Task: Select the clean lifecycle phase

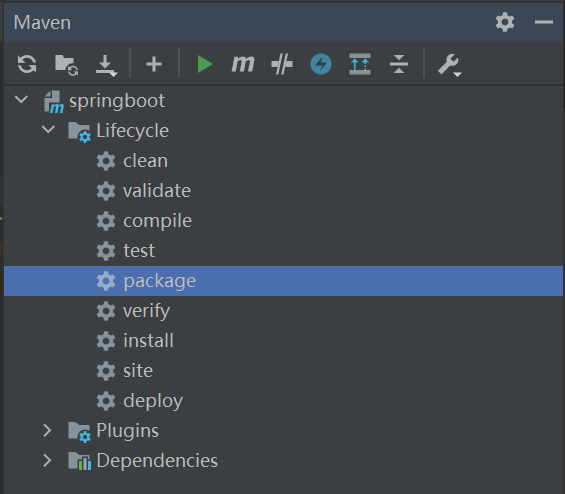Action: pos(146,161)
